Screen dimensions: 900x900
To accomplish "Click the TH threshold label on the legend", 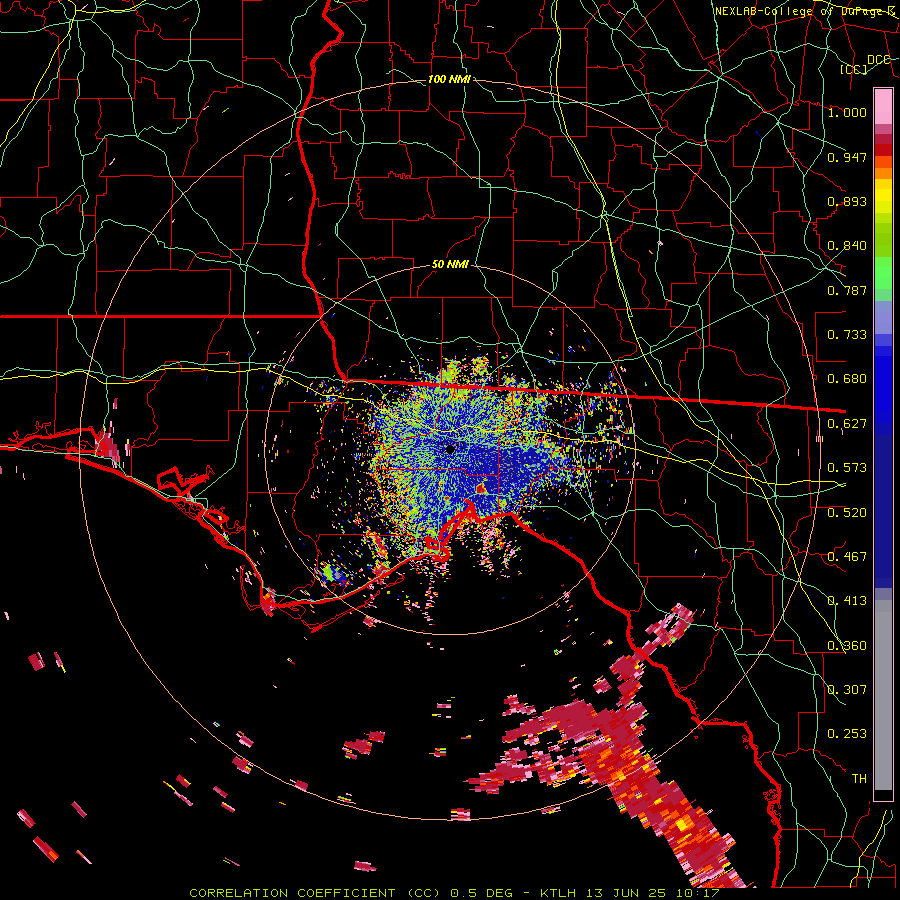I will [859, 778].
